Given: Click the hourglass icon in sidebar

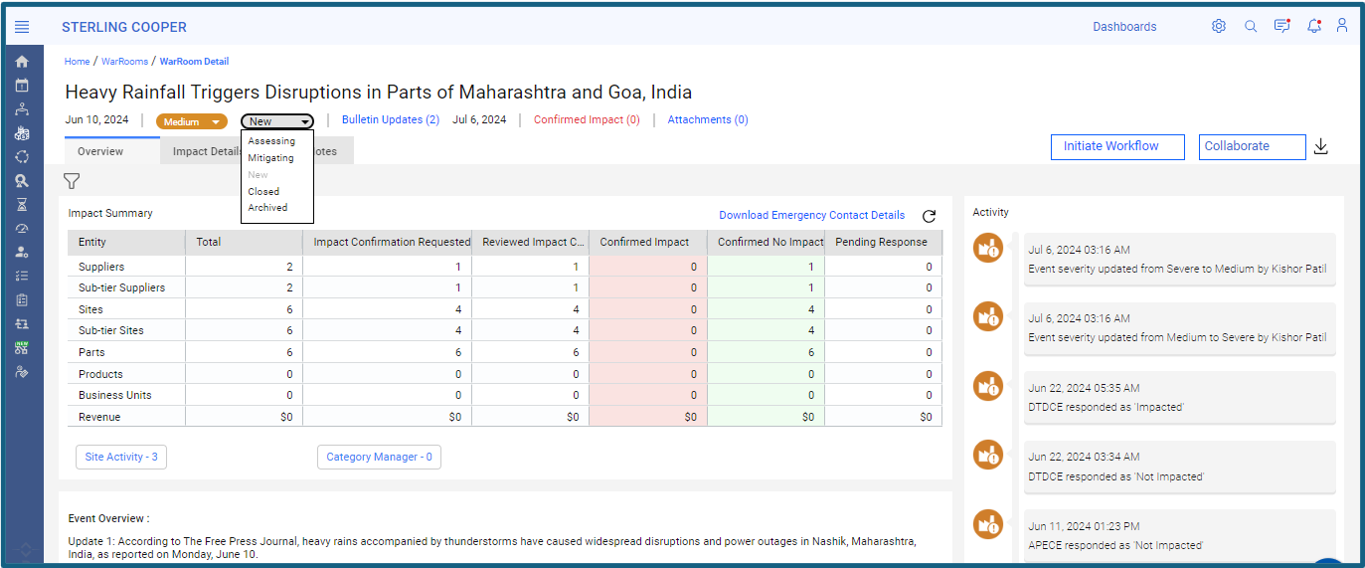Looking at the screenshot, I should tap(22, 205).
